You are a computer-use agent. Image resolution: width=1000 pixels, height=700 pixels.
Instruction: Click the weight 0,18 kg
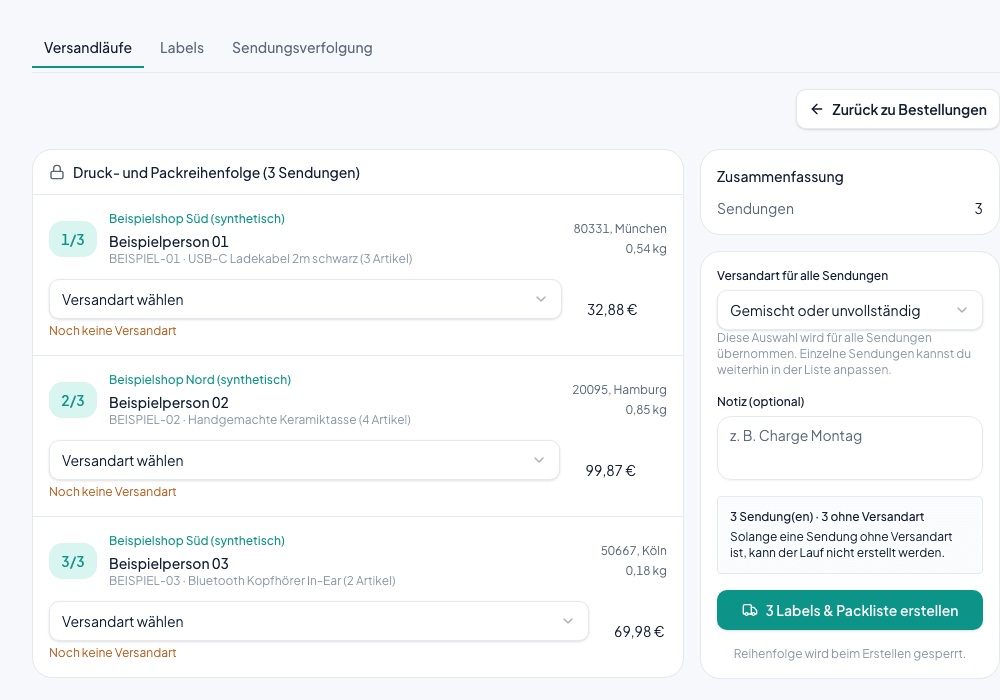646,571
